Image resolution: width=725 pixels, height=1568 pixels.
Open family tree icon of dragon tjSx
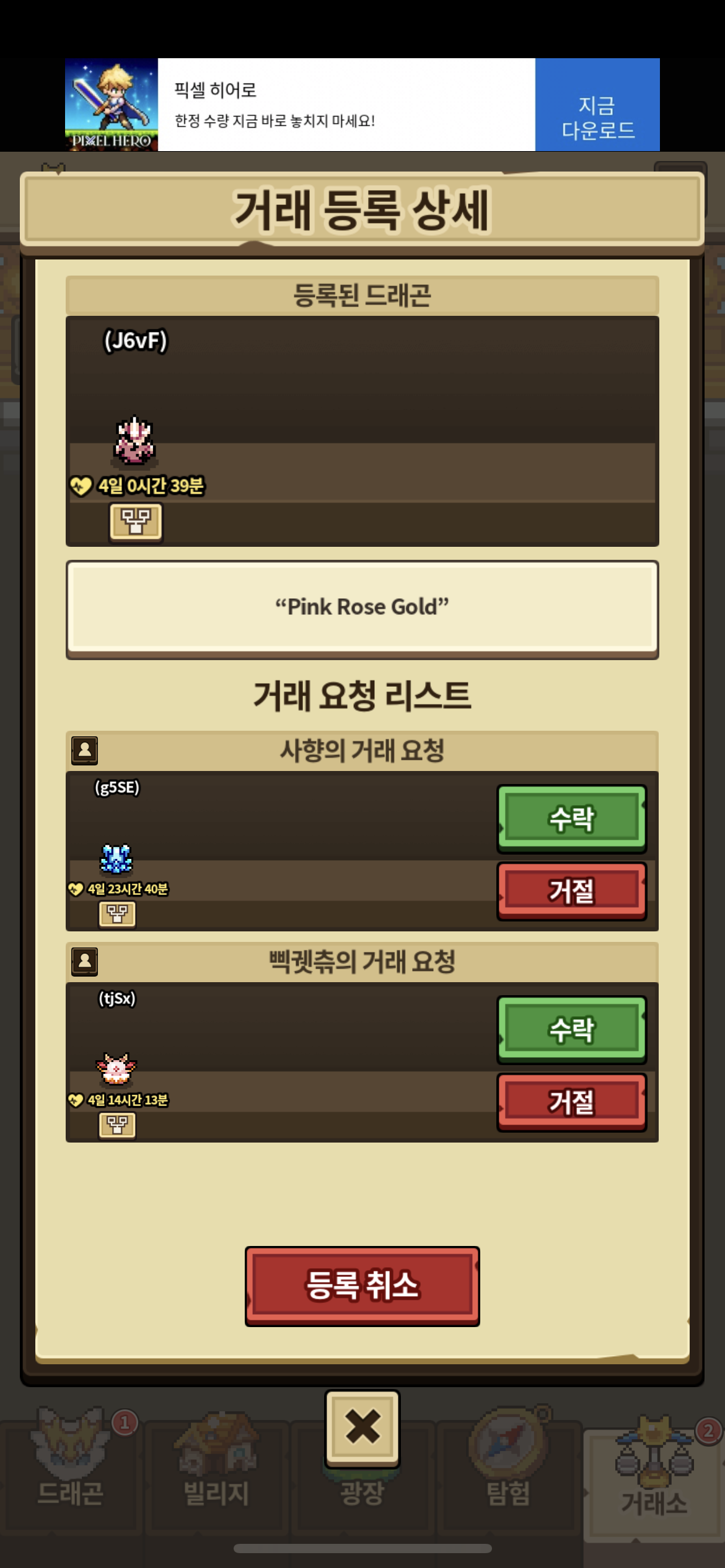[x=117, y=1125]
